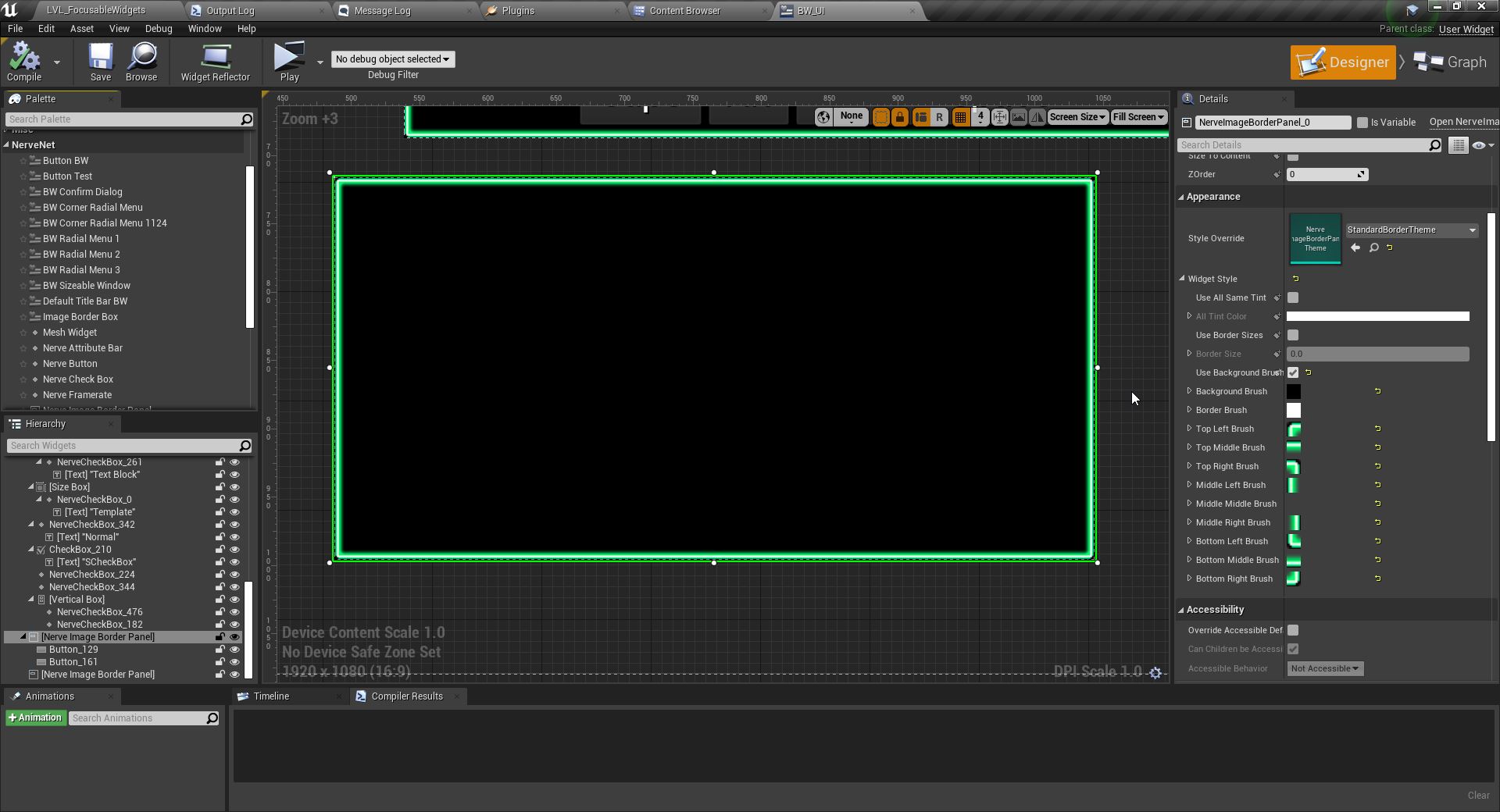
Task: Switch to Content Browser tab
Action: coord(684,11)
